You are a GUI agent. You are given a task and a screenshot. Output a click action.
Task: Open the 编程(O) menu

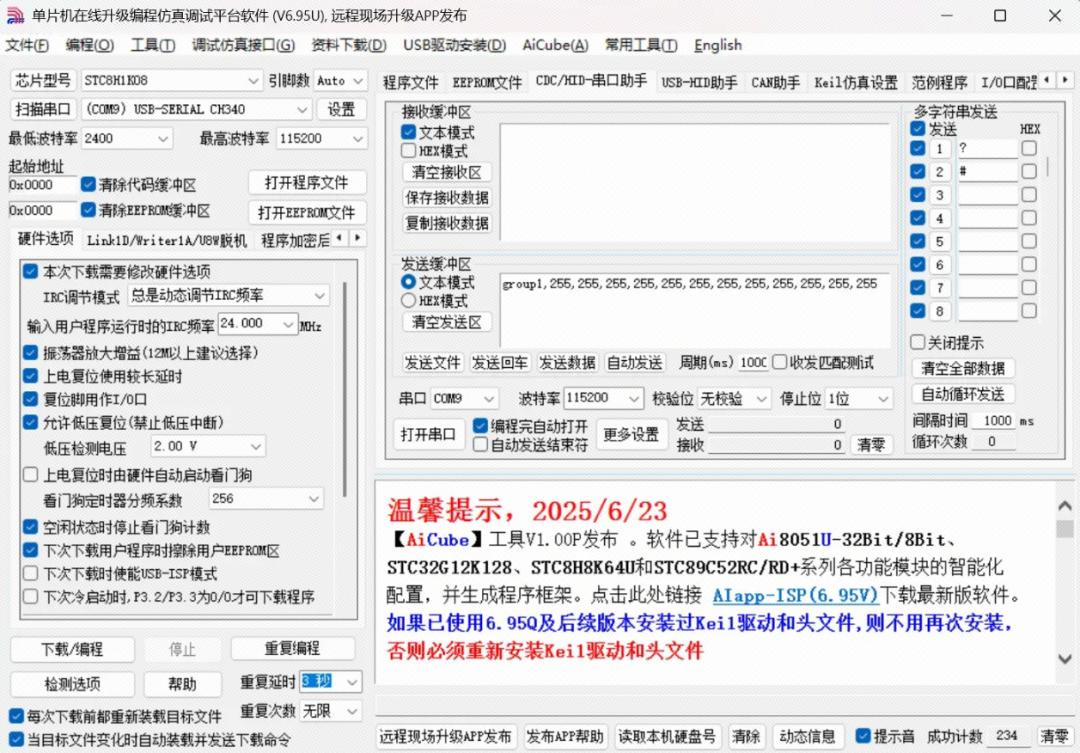(90, 45)
